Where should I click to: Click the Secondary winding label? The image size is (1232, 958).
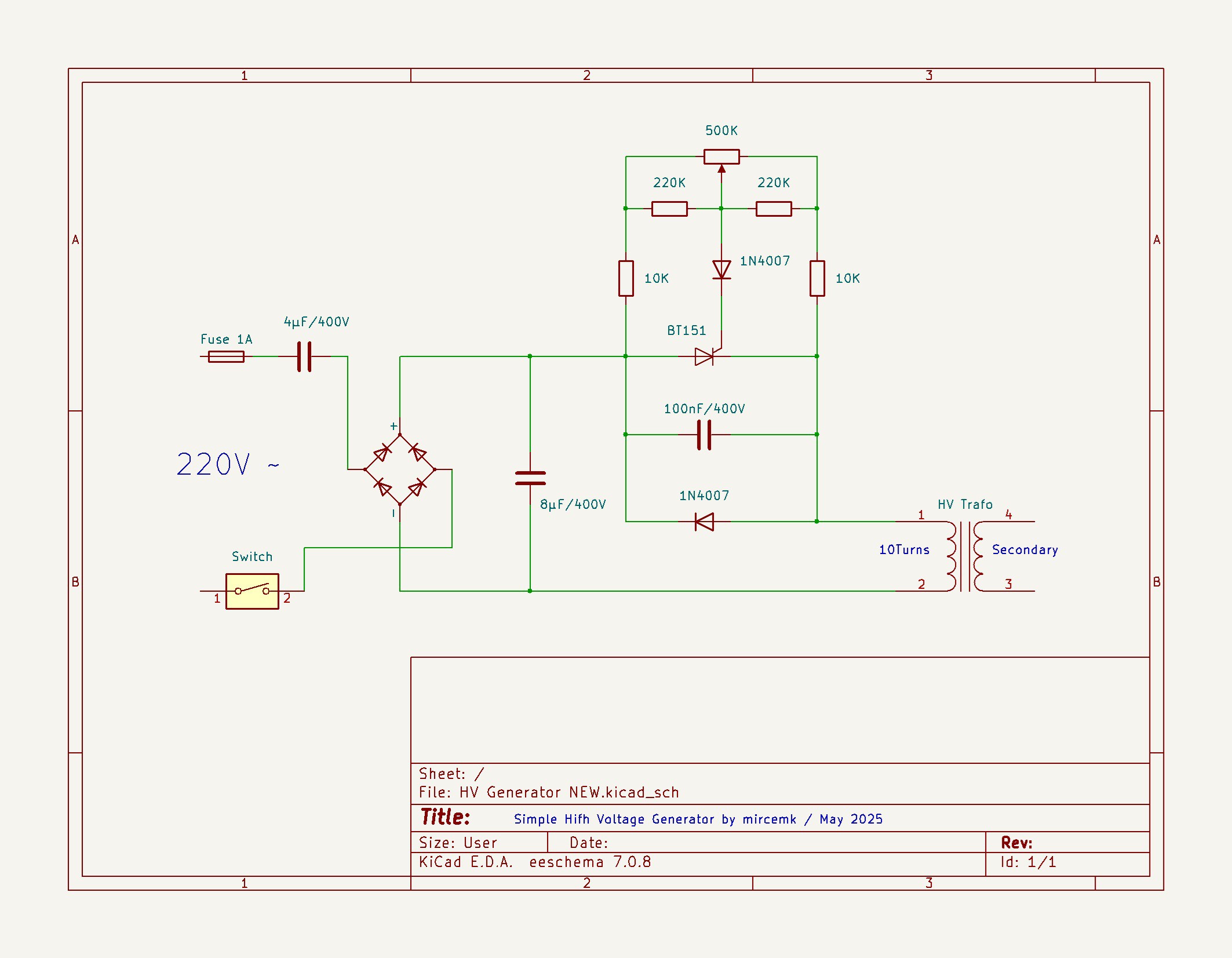tap(1025, 549)
